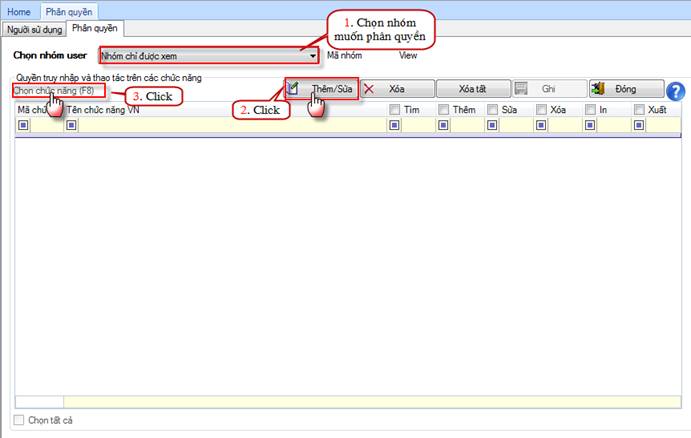
Task: Click the filter icon under Sửa column
Action: coord(492,126)
